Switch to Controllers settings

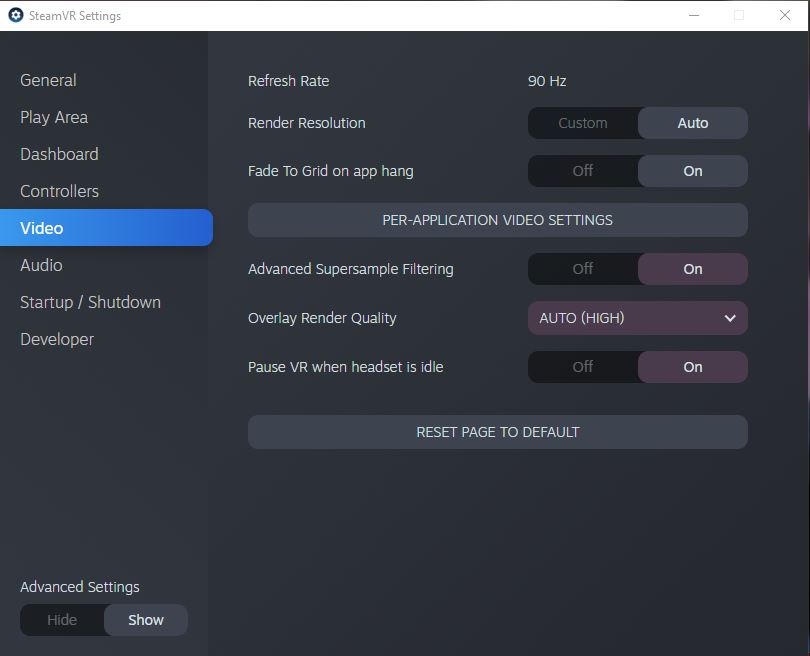59,191
